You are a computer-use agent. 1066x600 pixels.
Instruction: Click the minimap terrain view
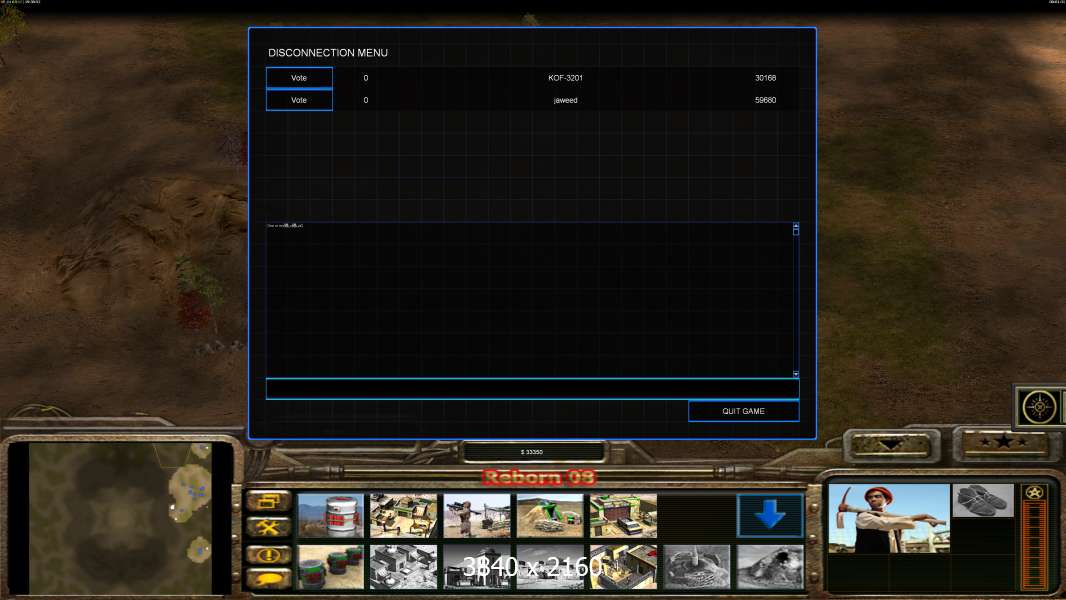coord(120,518)
